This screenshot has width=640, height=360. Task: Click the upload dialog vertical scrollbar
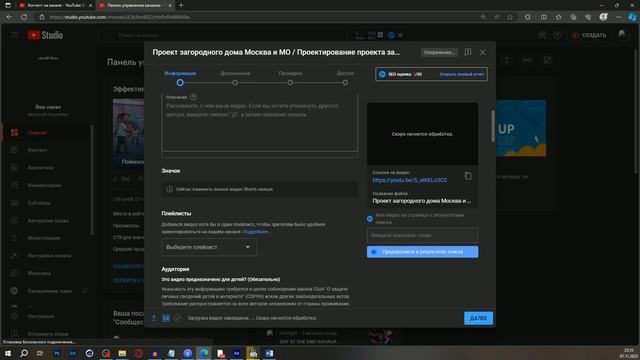[493, 126]
